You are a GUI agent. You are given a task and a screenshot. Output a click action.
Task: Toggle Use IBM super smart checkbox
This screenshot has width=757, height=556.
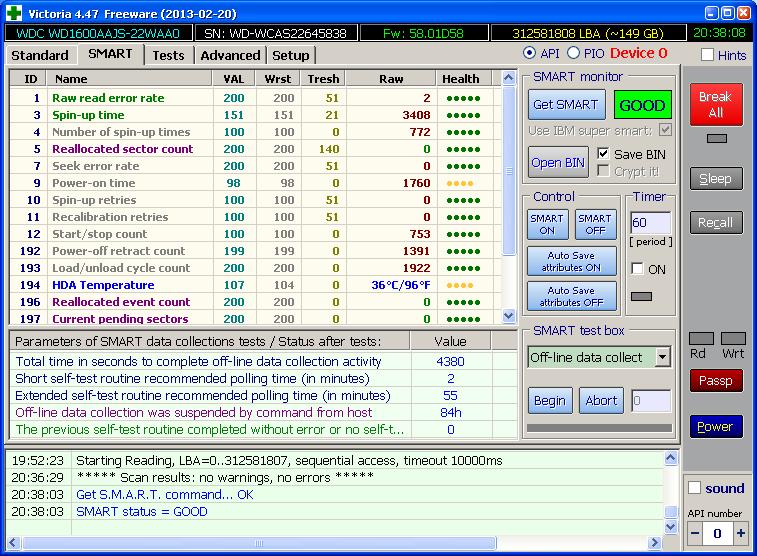coord(665,130)
